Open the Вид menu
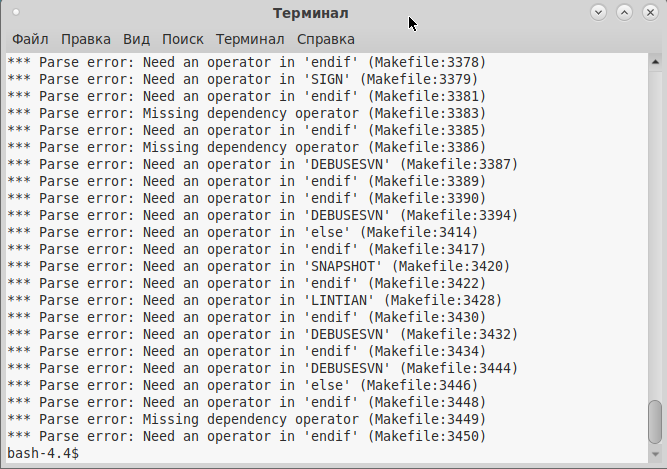The image size is (667, 469). click(136, 39)
